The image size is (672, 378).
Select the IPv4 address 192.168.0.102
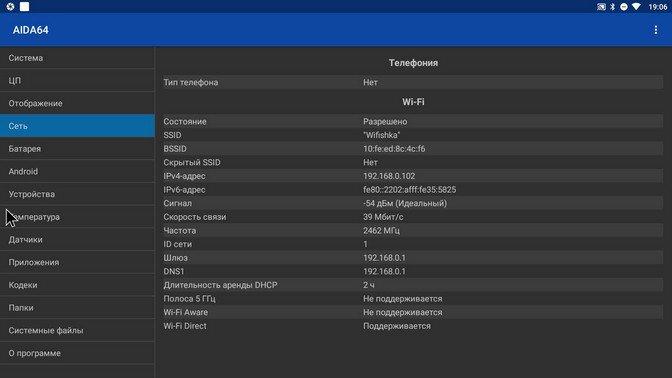tap(389, 176)
